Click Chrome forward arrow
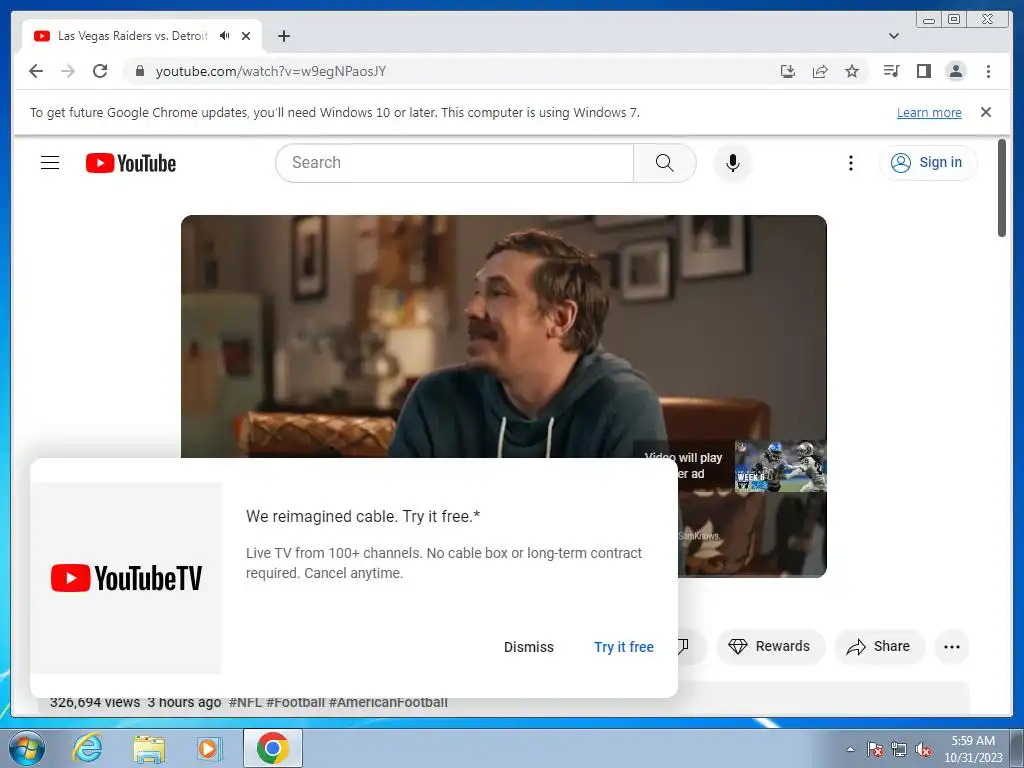The width and height of the screenshot is (1024, 768). pyautogui.click(x=68, y=71)
